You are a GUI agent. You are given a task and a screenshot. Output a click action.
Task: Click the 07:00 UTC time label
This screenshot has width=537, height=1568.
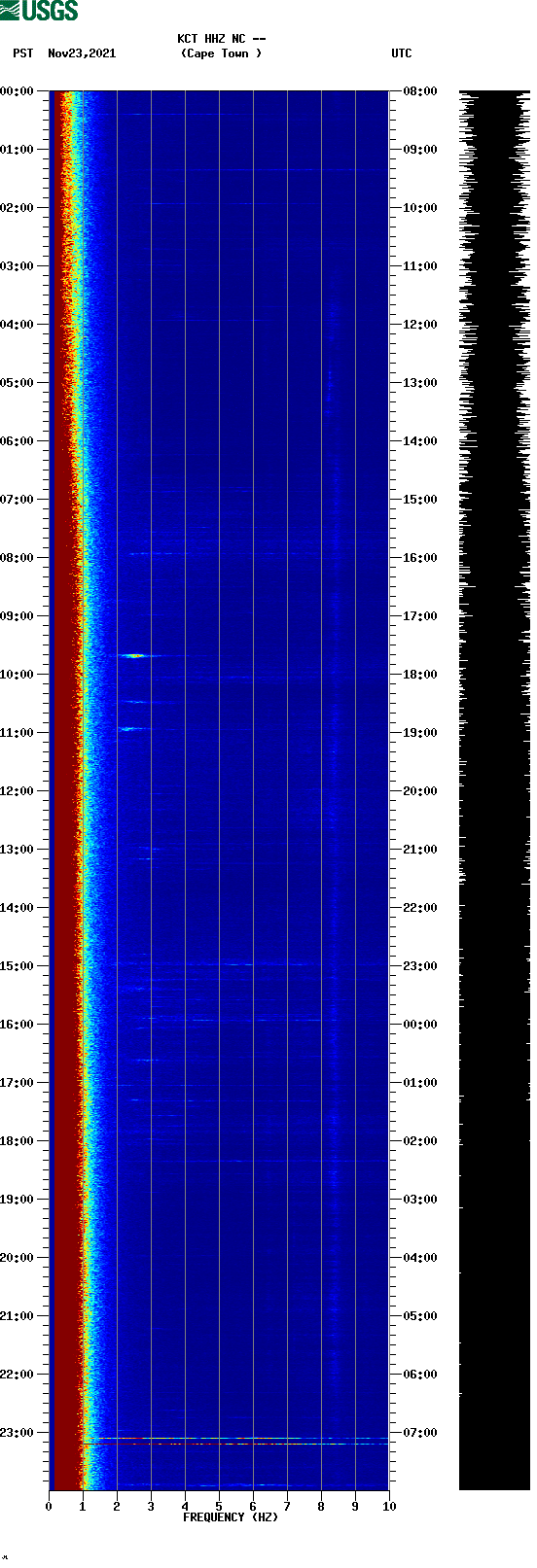(x=419, y=1433)
